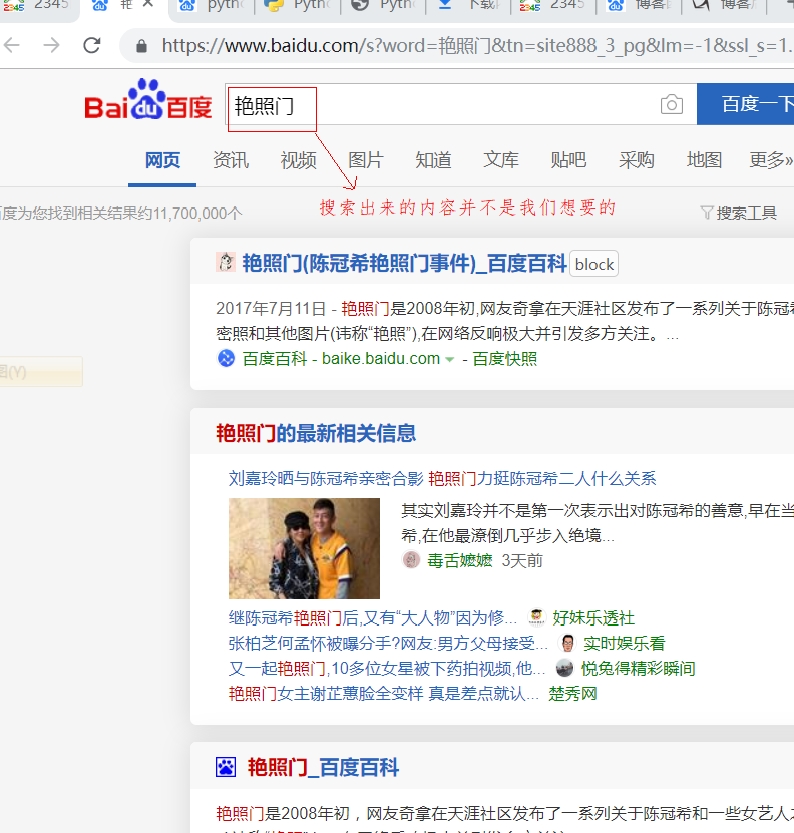Click the browser forward arrow
The width and height of the screenshot is (794, 833).
tap(52, 45)
